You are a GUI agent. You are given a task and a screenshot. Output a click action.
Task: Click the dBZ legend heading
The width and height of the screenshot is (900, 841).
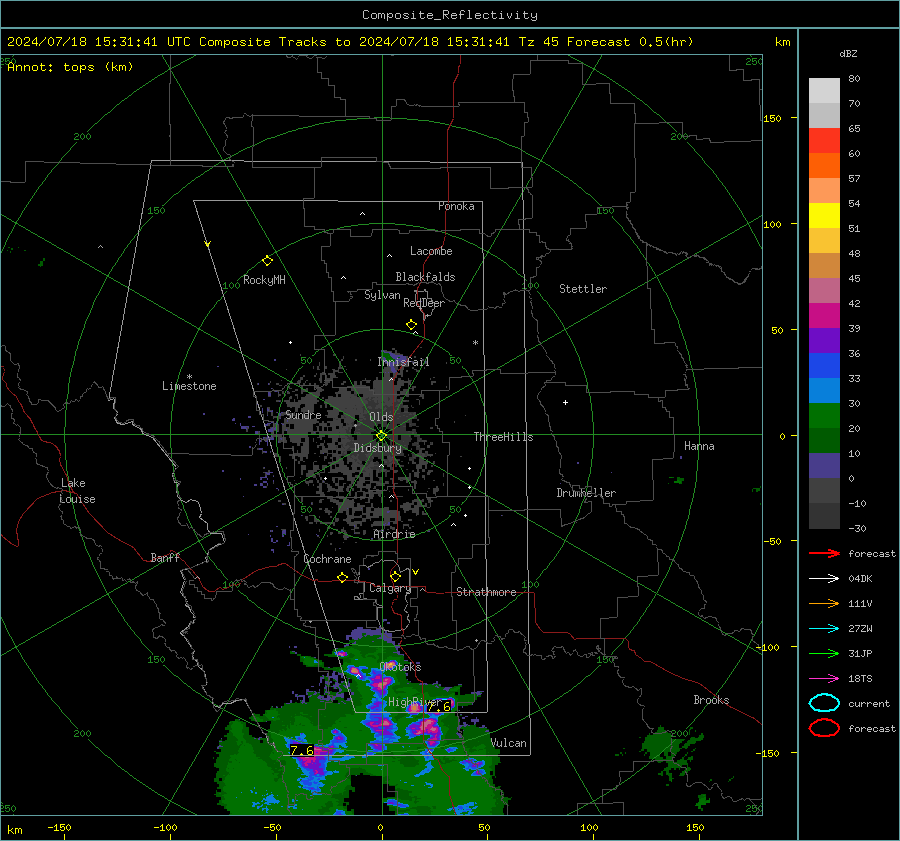point(848,53)
